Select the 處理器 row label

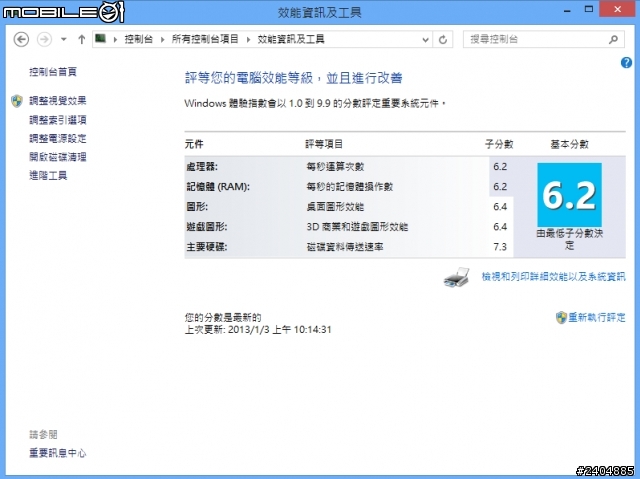pyautogui.click(x=202, y=166)
